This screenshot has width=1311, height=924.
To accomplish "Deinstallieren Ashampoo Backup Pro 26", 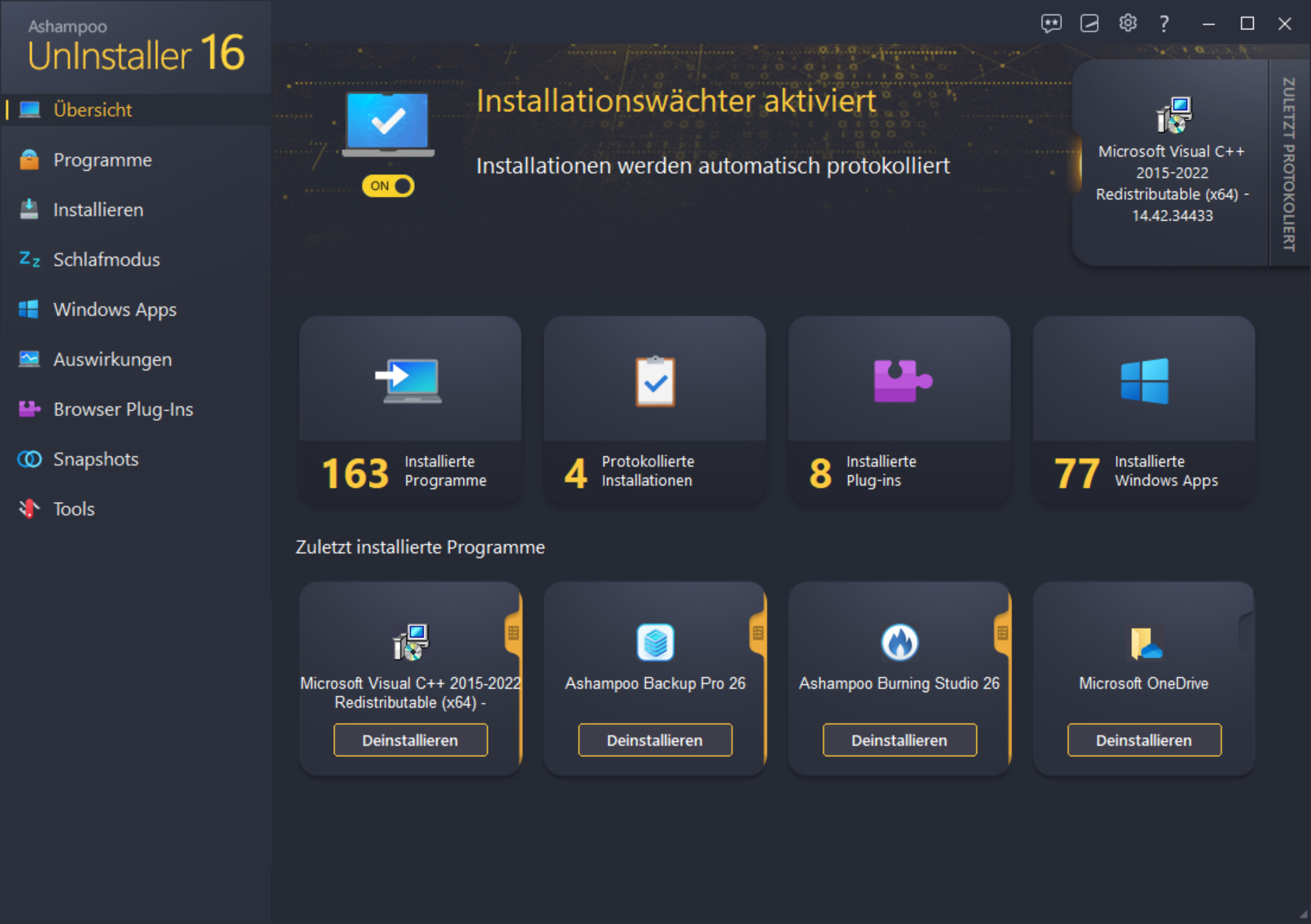I will tap(654, 740).
